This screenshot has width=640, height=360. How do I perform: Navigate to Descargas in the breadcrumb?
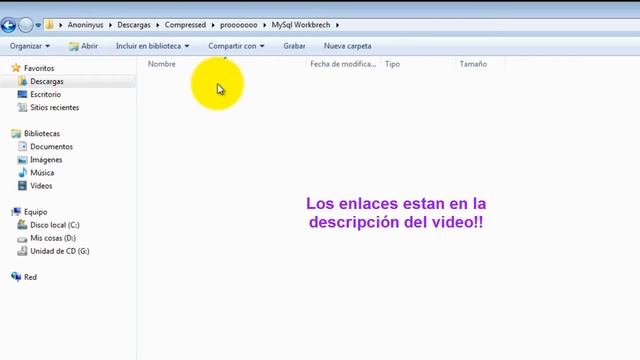pos(134,25)
